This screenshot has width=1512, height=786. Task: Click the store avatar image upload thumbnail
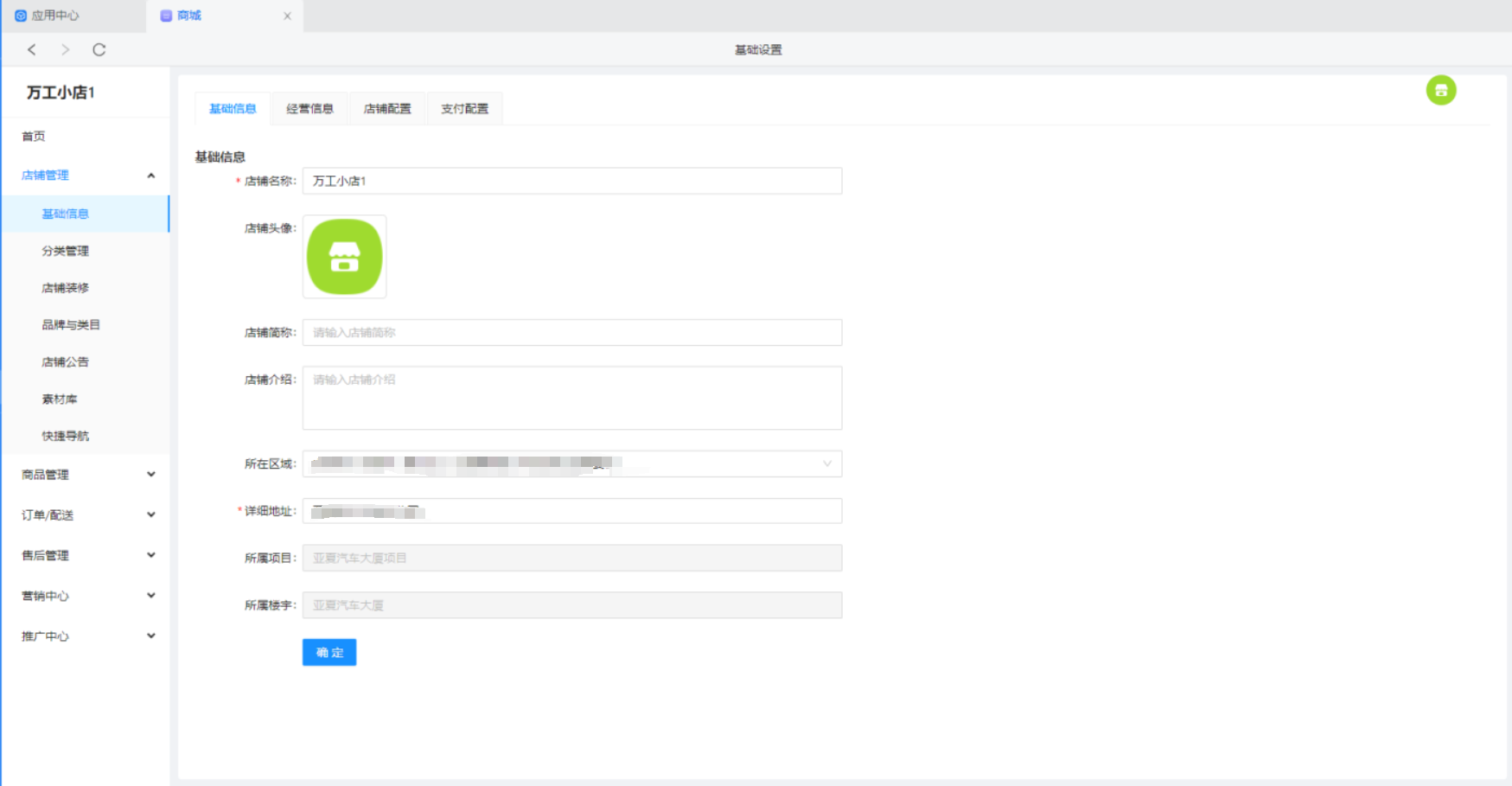(344, 257)
